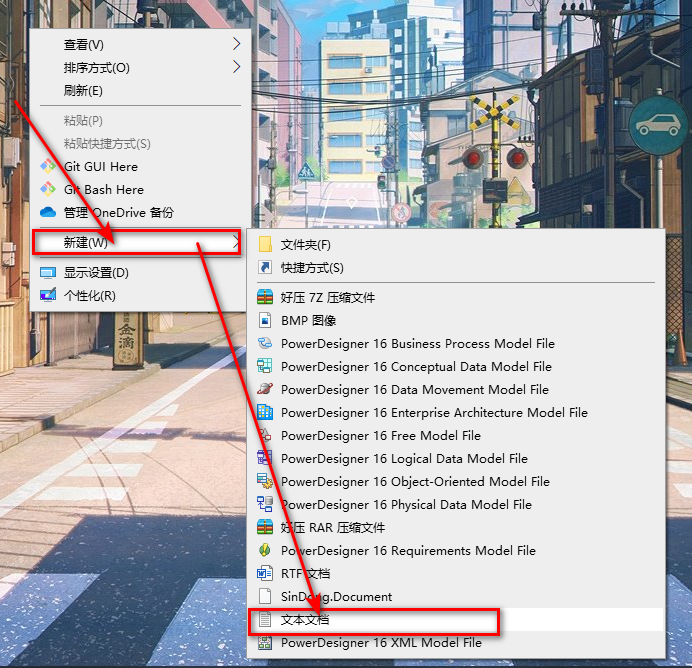The image size is (692, 668).
Task: Create a 好压 7Z 压缩文件
Action: [456, 297]
